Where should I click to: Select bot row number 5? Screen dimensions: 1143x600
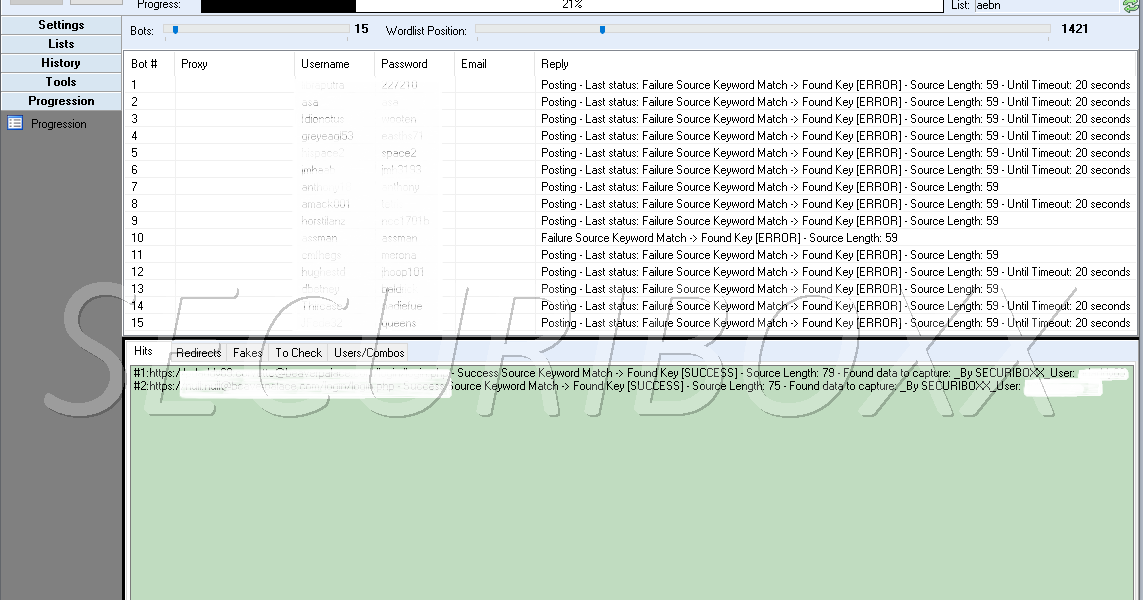(x=631, y=153)
